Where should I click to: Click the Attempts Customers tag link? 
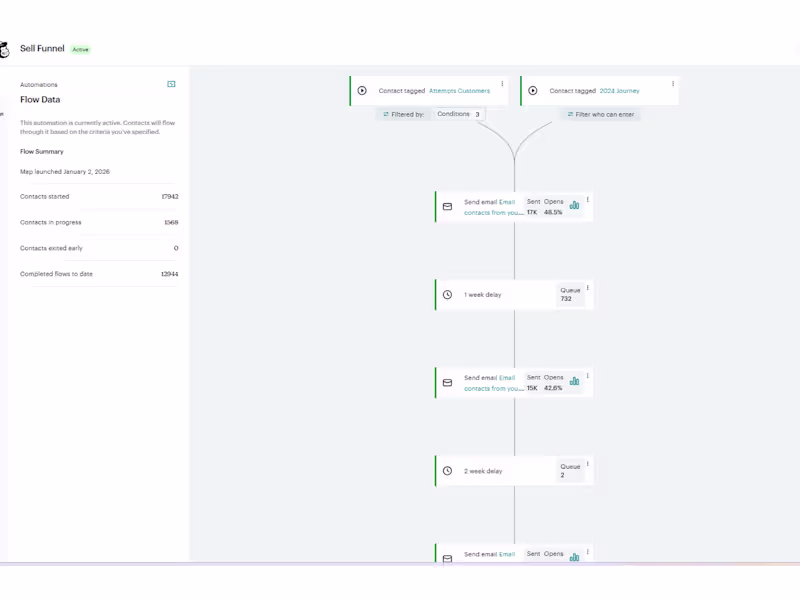point(460,91)
